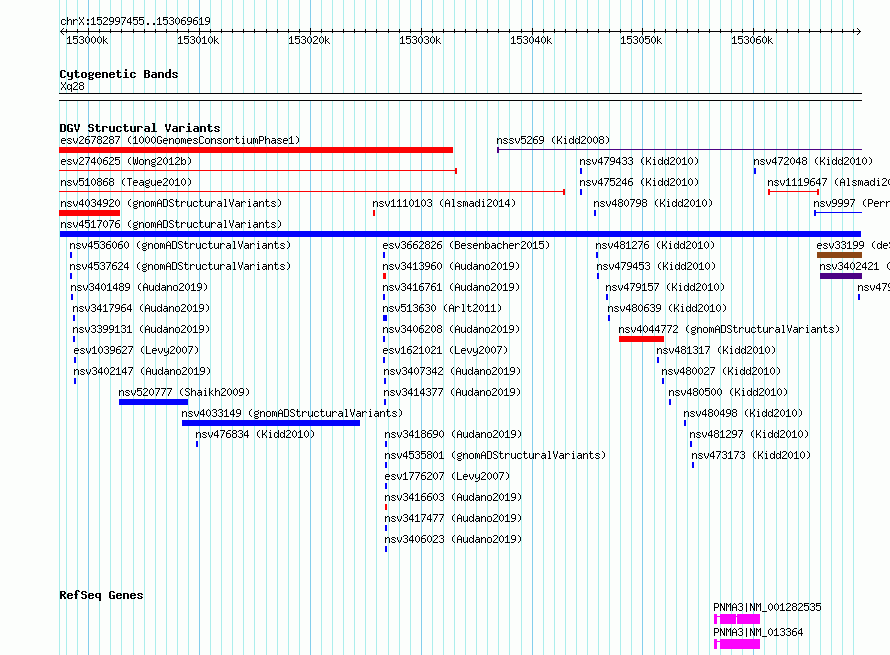Viewport: 890px width, 655px height.
Task: Click the esv1039627 (Levy2007) label
Action: [x=136, y=350]
